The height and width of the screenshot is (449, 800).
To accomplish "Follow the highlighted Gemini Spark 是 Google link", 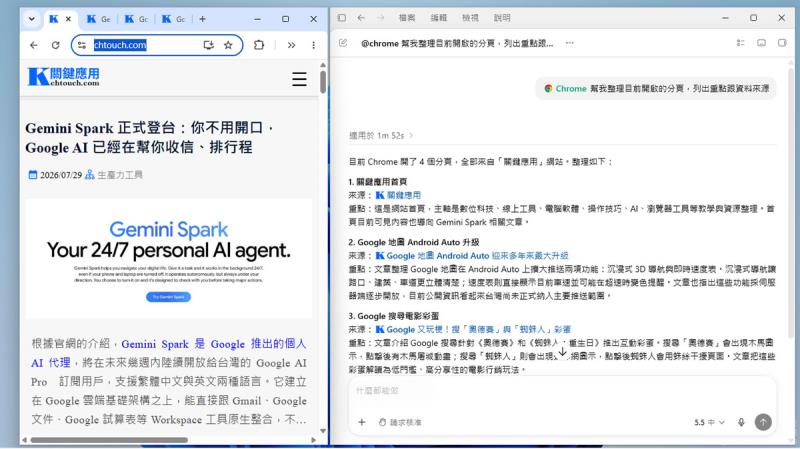I will (x=168, y=353).
